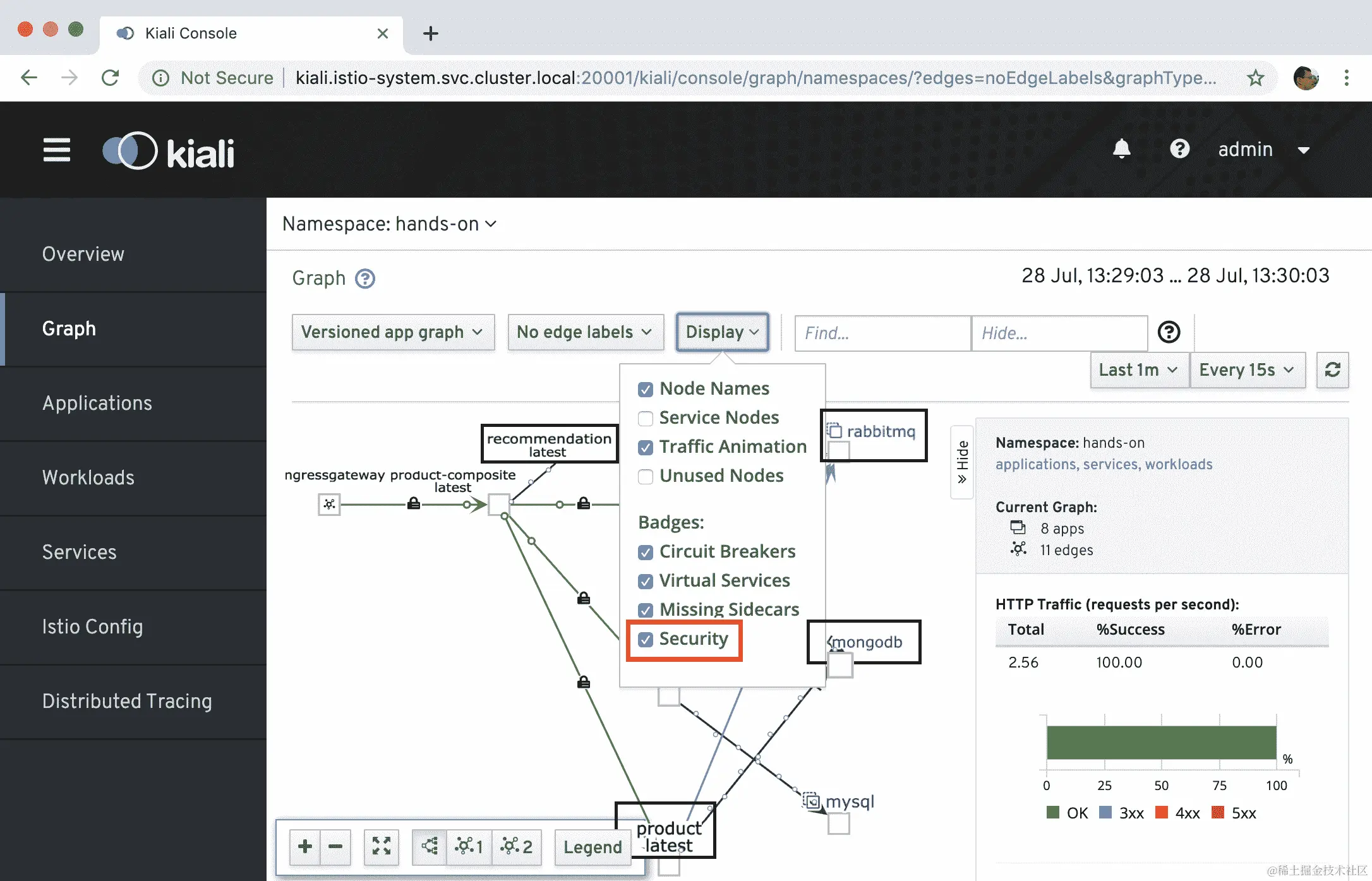Screen dimensions: 1372x881
Task: Open the applications link in side panel
Action: [1035, 465]
